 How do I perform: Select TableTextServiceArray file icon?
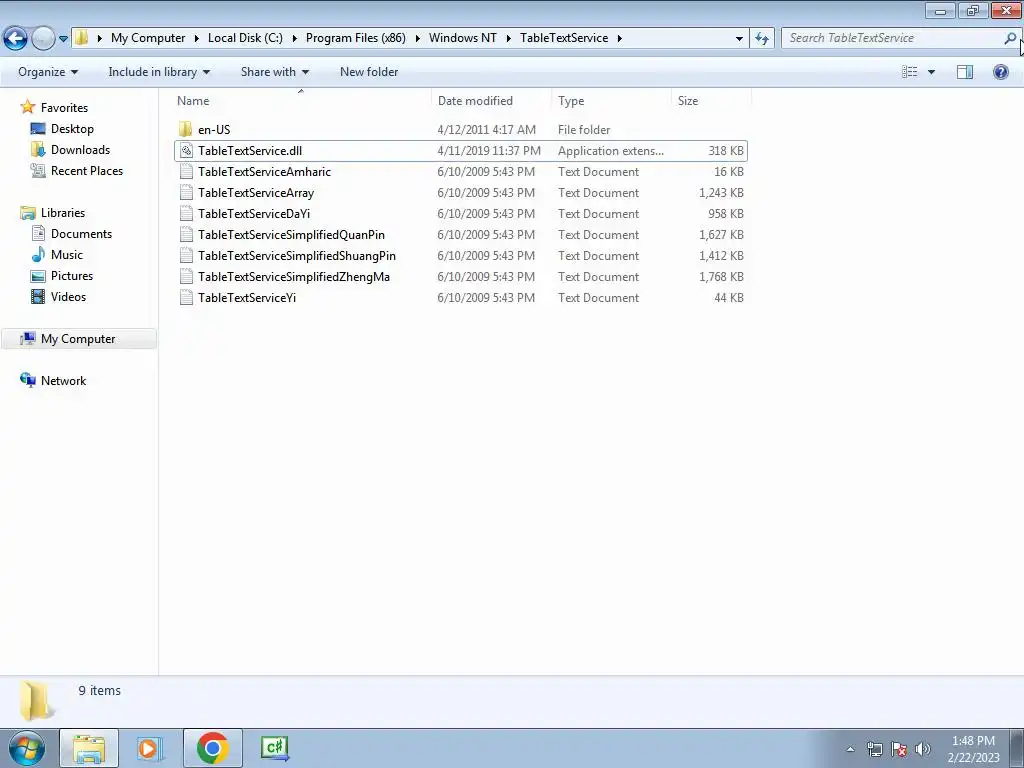coord(186,193)
